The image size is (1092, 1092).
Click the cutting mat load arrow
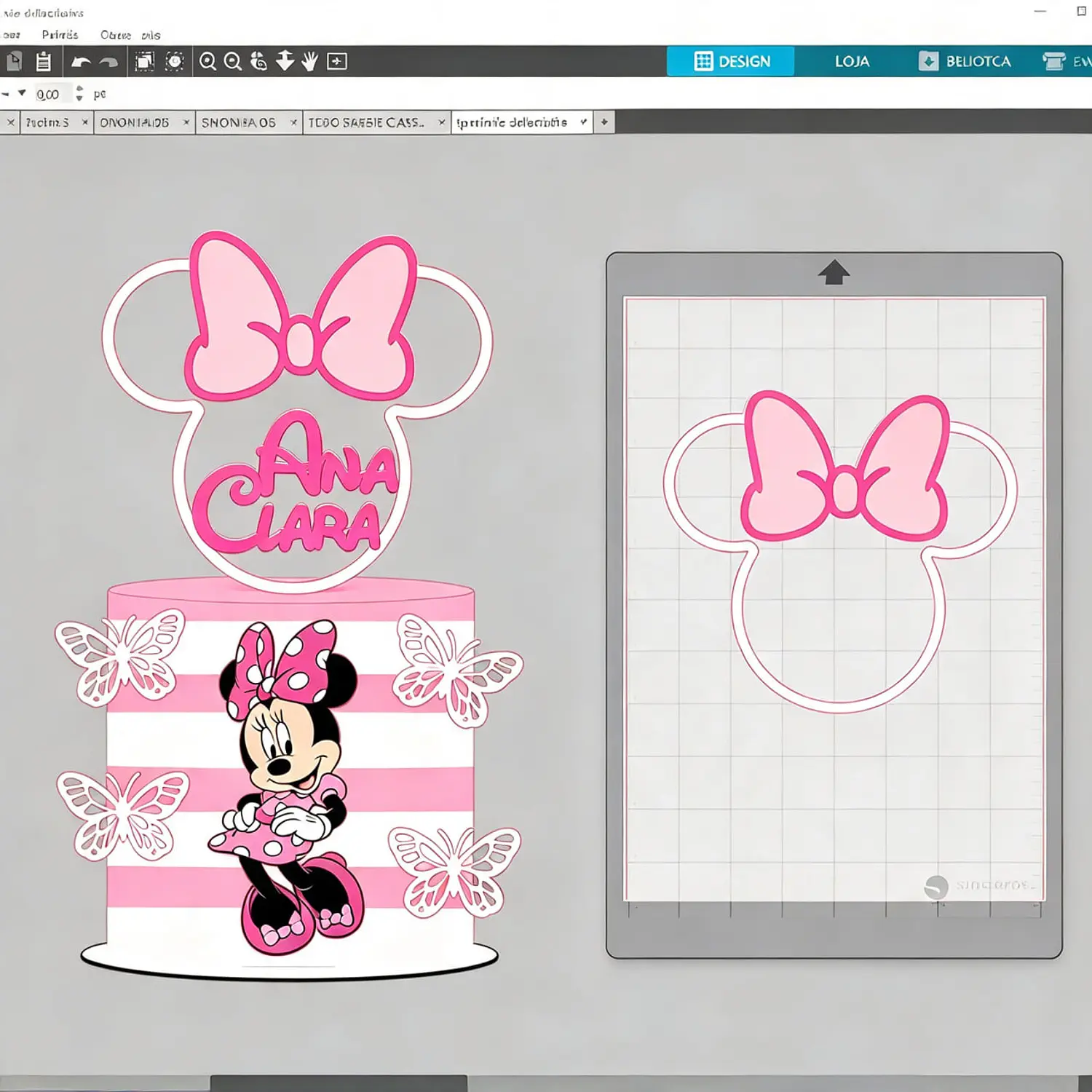(x=834, y=272)
